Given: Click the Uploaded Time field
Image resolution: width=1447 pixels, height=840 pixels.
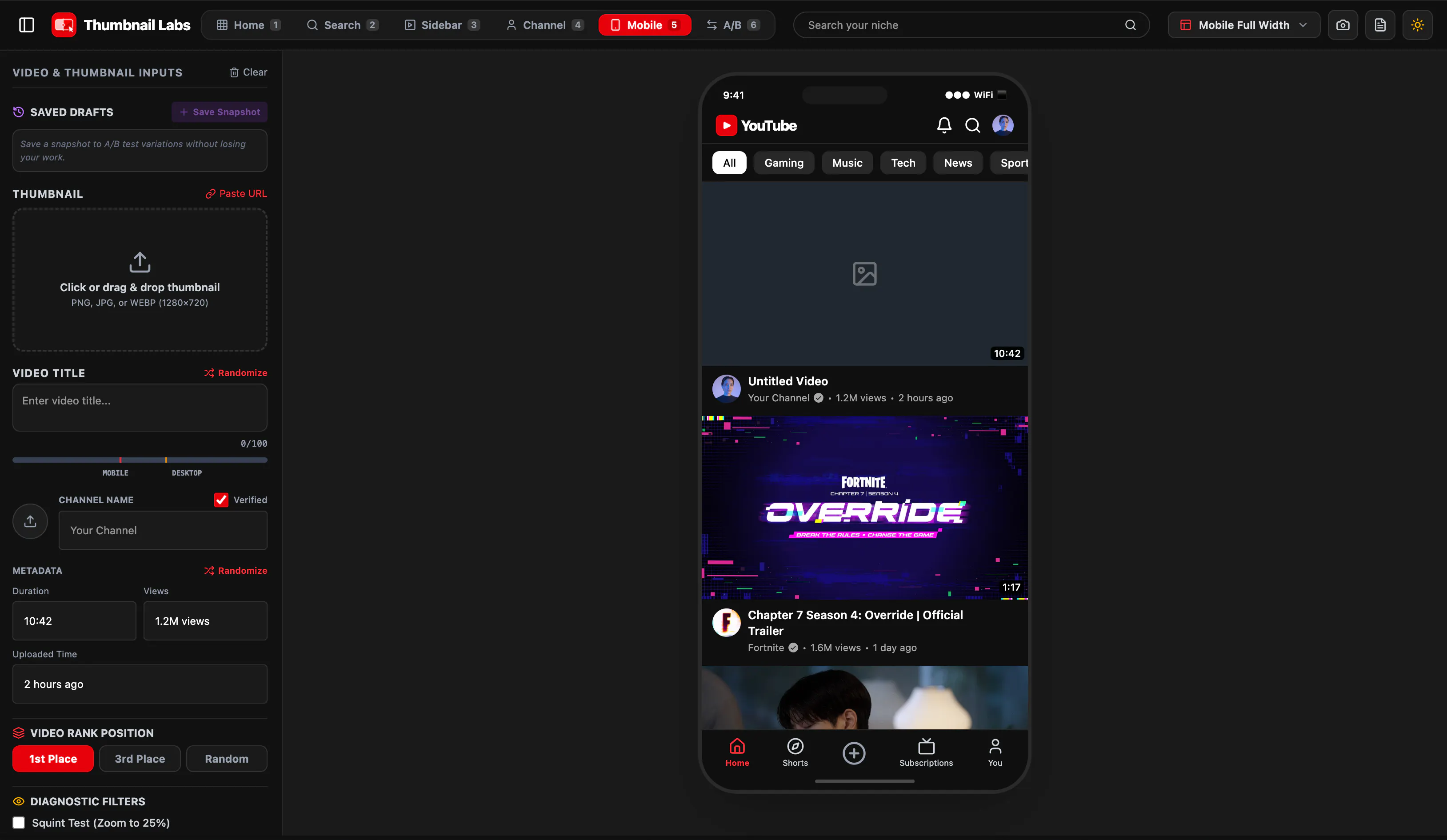Looking at the screenshot, I should click(x=140, y=684).
